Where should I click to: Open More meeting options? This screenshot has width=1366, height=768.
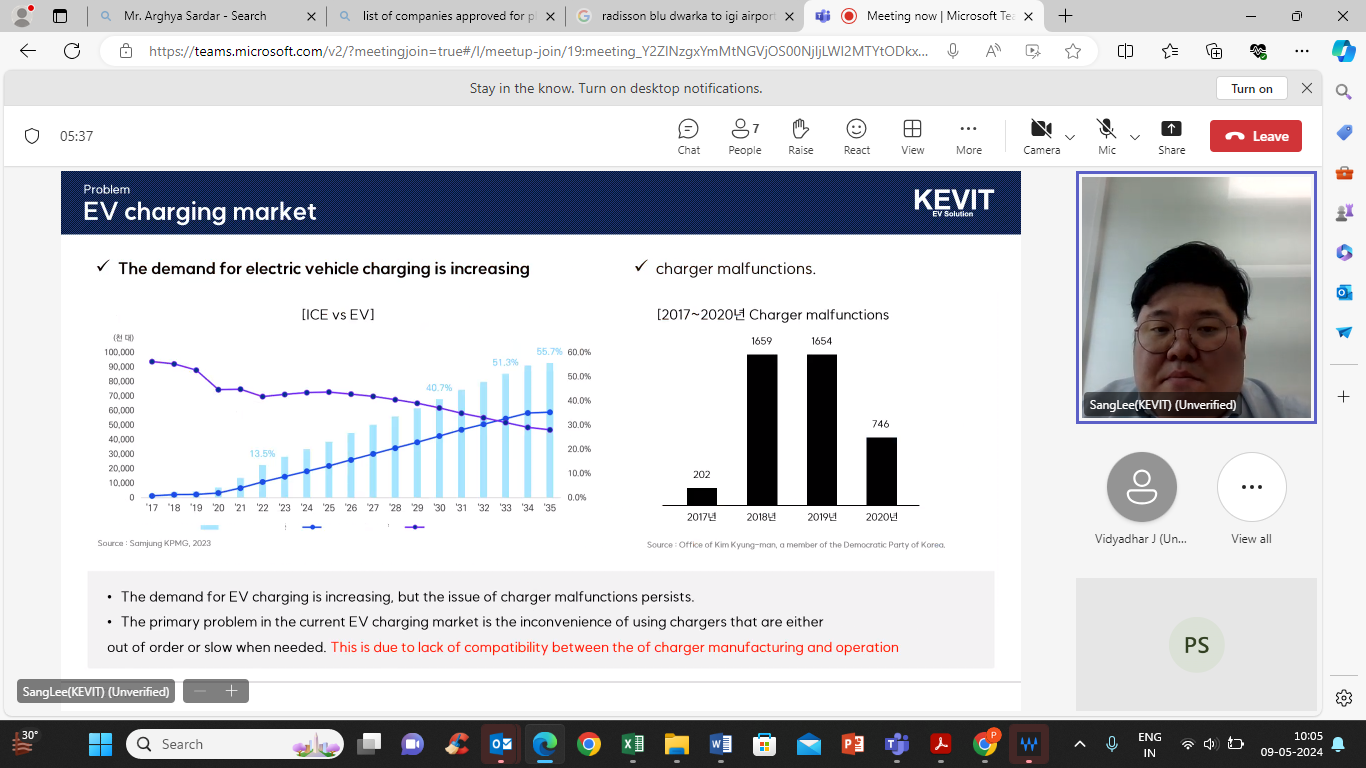coord(968,136)
